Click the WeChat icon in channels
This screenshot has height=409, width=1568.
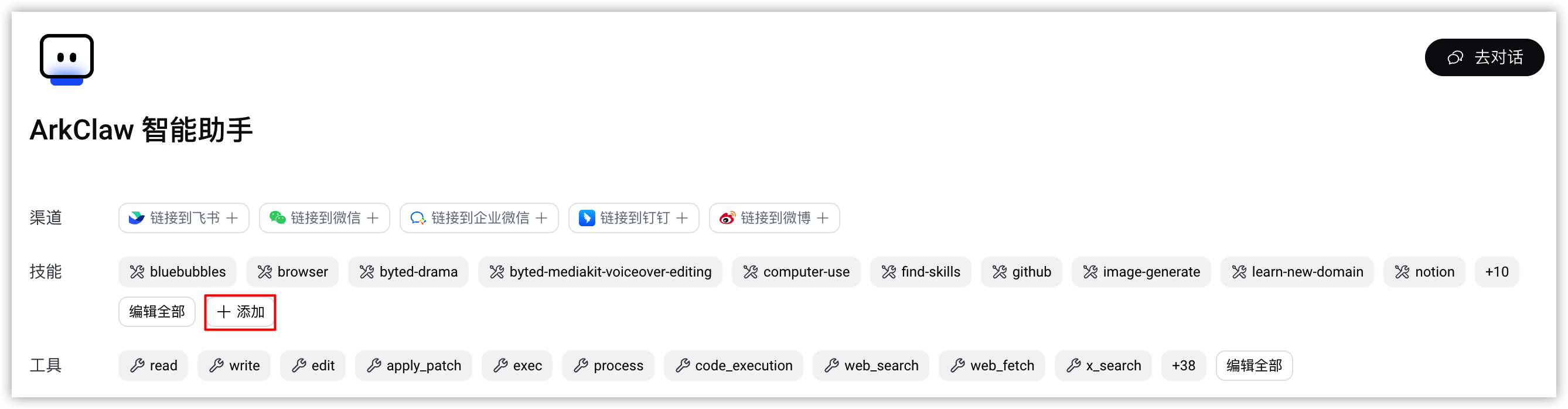pyautogui.click(x=278, y=218)
